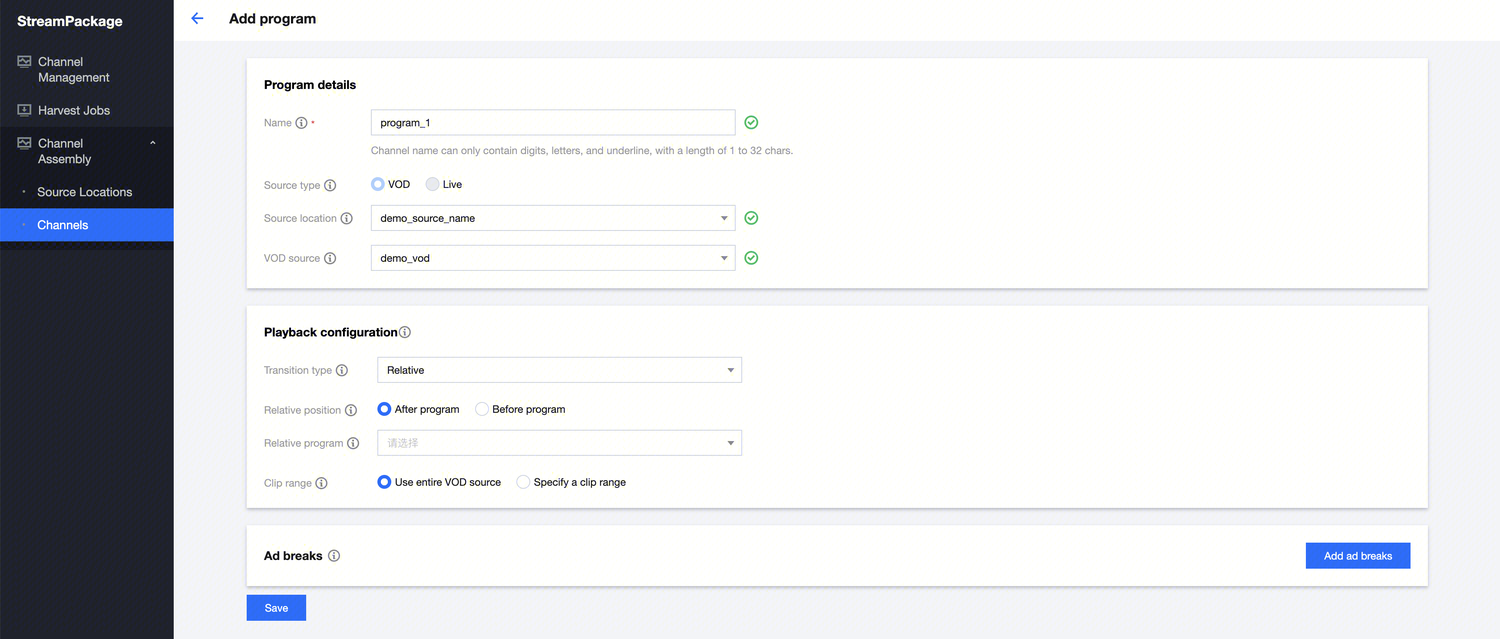Select the Live source type

click(432, 184)
